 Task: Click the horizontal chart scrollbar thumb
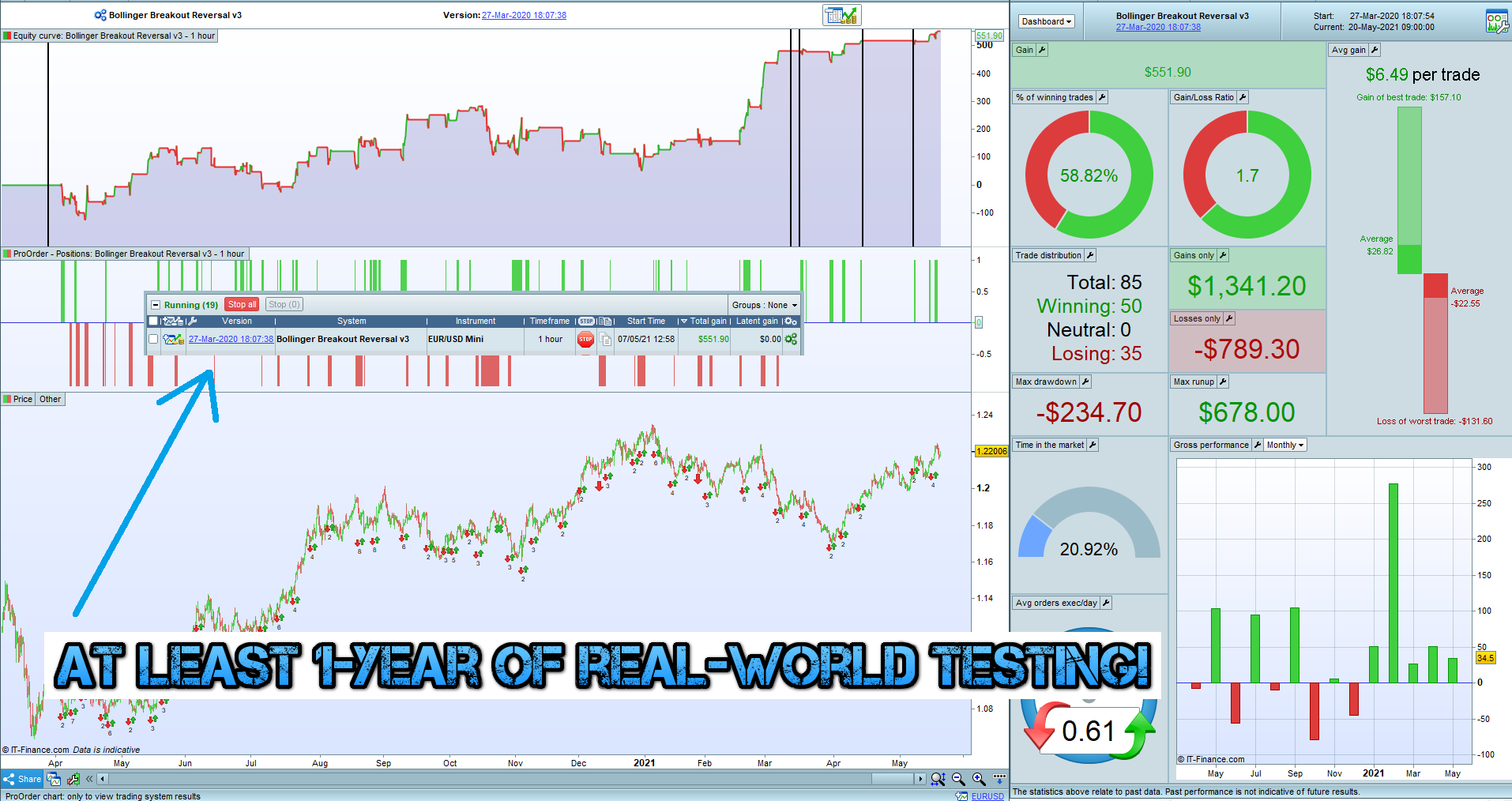[x=892, y=779]
